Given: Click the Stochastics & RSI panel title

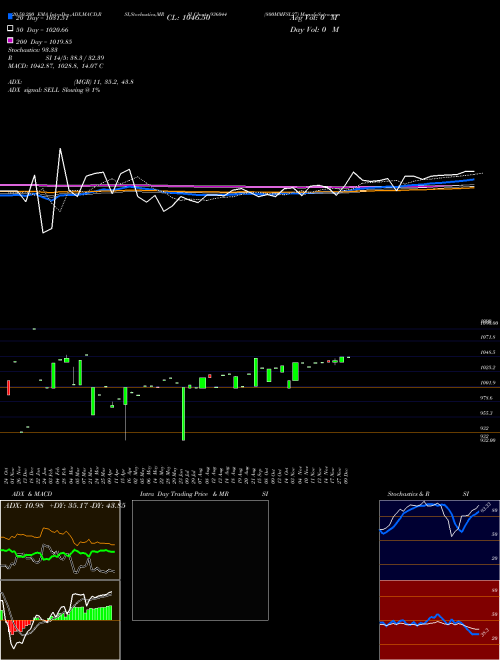Looking at the screenshot, I should click(x=428, y=494).
